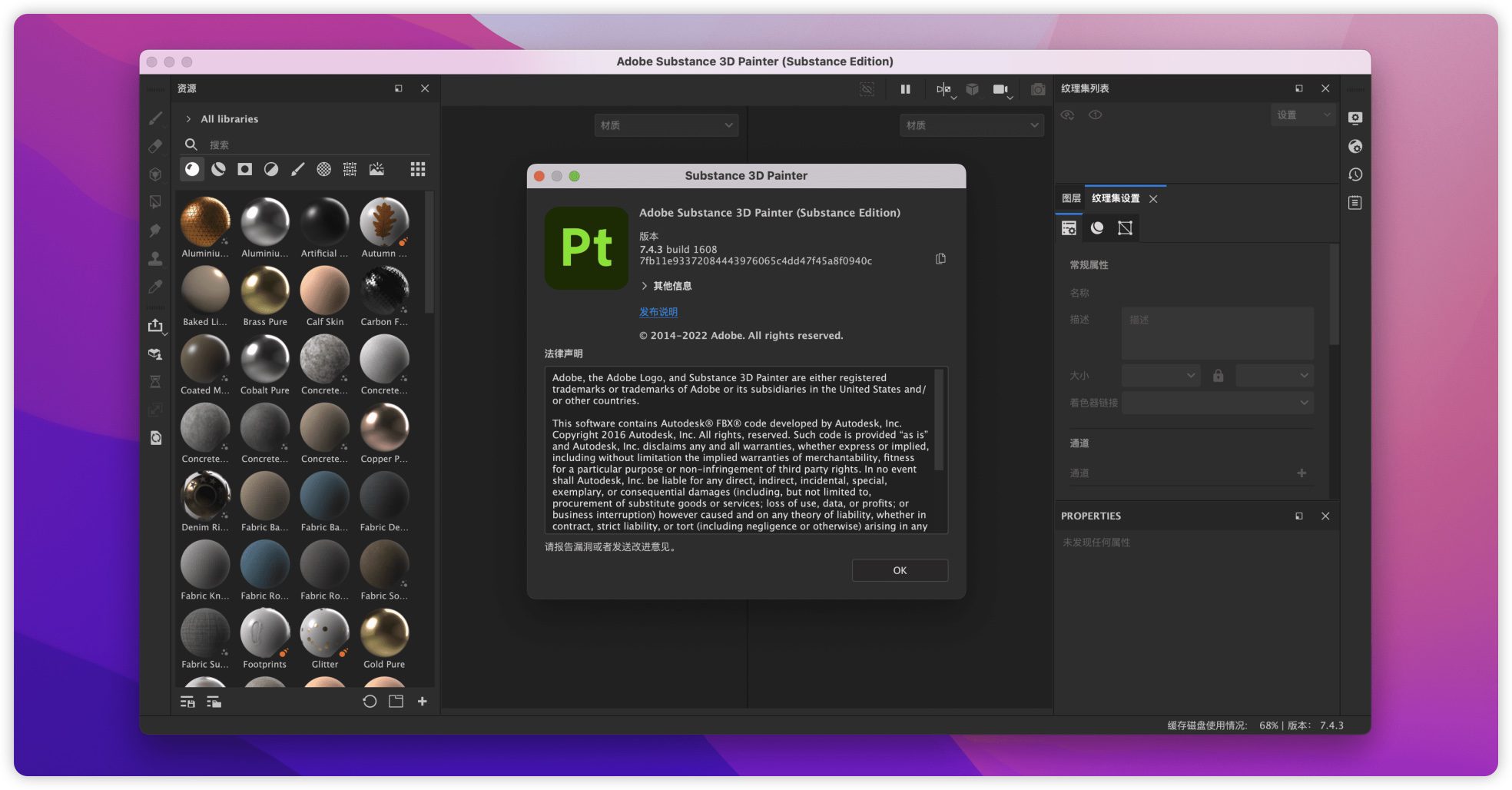Open the texture set general settings sub-tab
Screen dimensions: 1512x790
click(x=1069, y=227)
